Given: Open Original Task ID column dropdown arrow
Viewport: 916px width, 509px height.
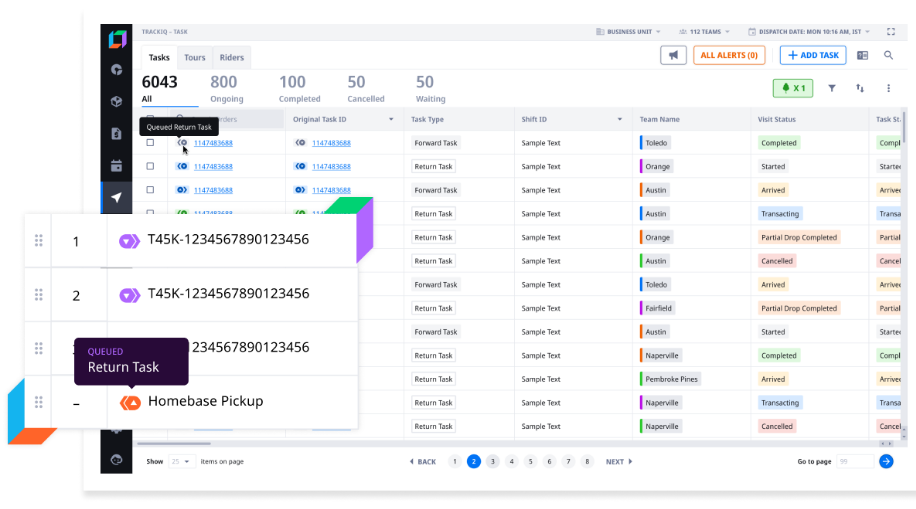Looking at the screenshot, I should (x=391, y=119).
